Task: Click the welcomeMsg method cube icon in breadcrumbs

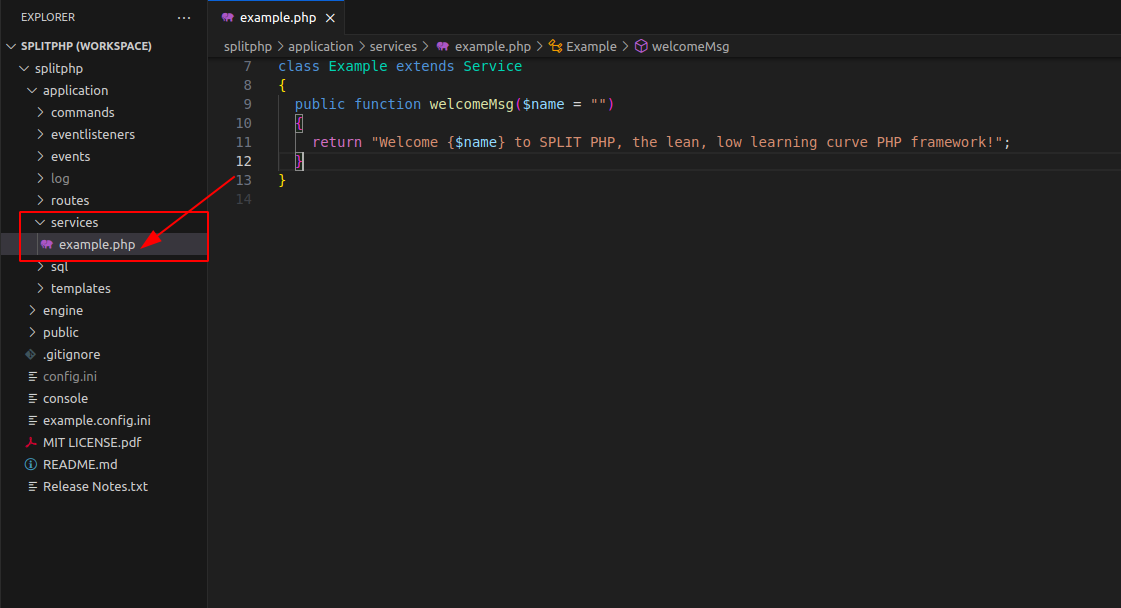Action: pyautogui.click(x=639, y=46)
